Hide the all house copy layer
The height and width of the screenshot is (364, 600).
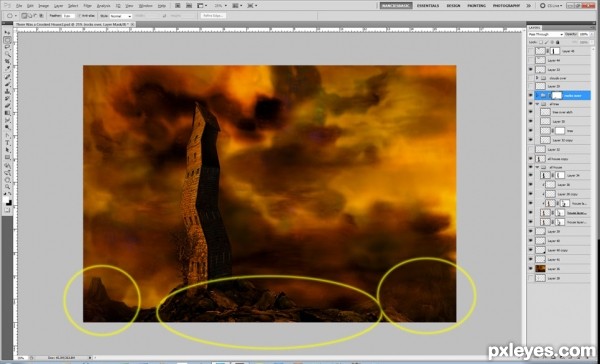pyautogui.click(x=530, y=159)
